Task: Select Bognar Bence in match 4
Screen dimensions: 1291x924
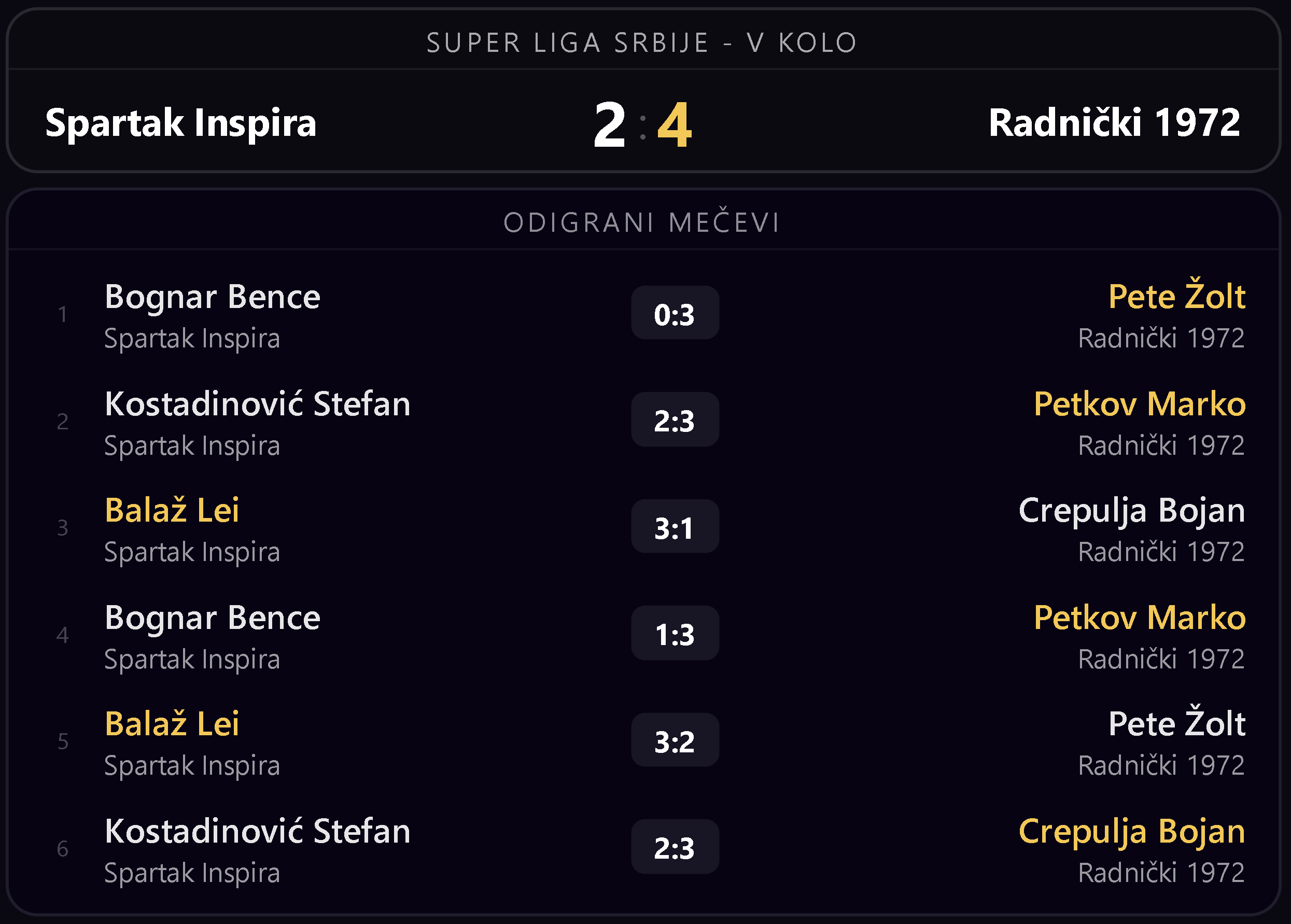Action: click(212, 618)
